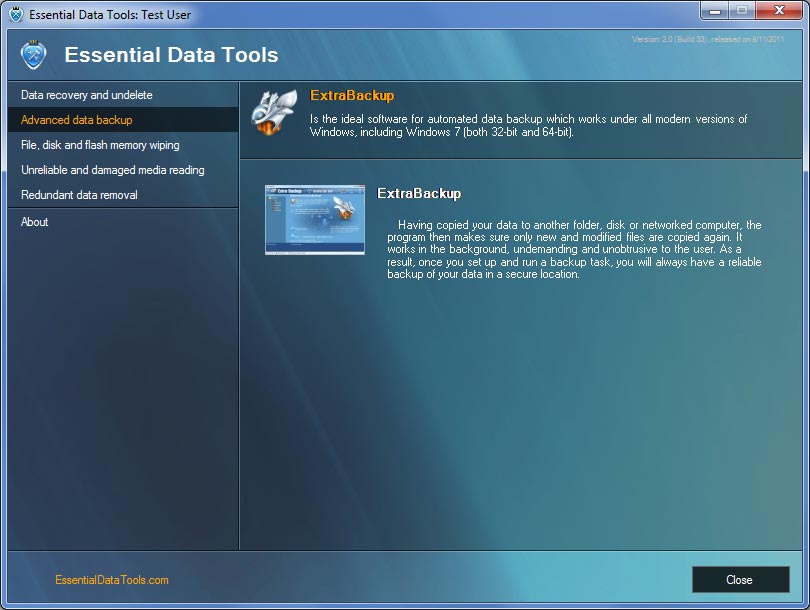The image size is (810, 610).
Task: Minimize the Essential Data Tools window
Action: [715, 11]
